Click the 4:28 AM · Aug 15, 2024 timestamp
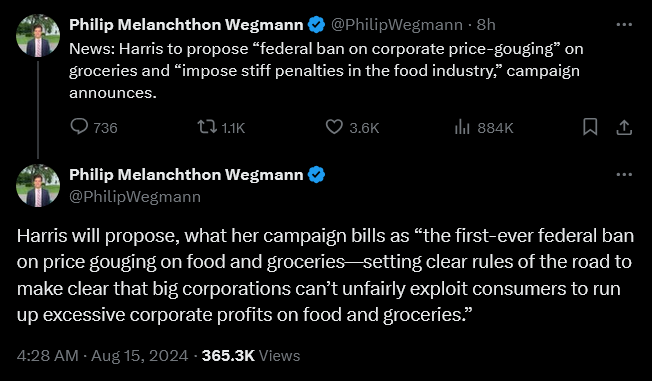This screenshot has width=652, height=381. point(102,356)
